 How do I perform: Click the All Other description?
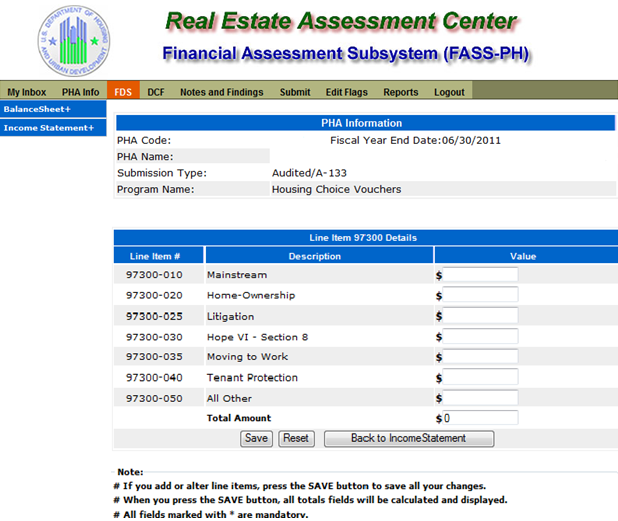click(229, 398)
